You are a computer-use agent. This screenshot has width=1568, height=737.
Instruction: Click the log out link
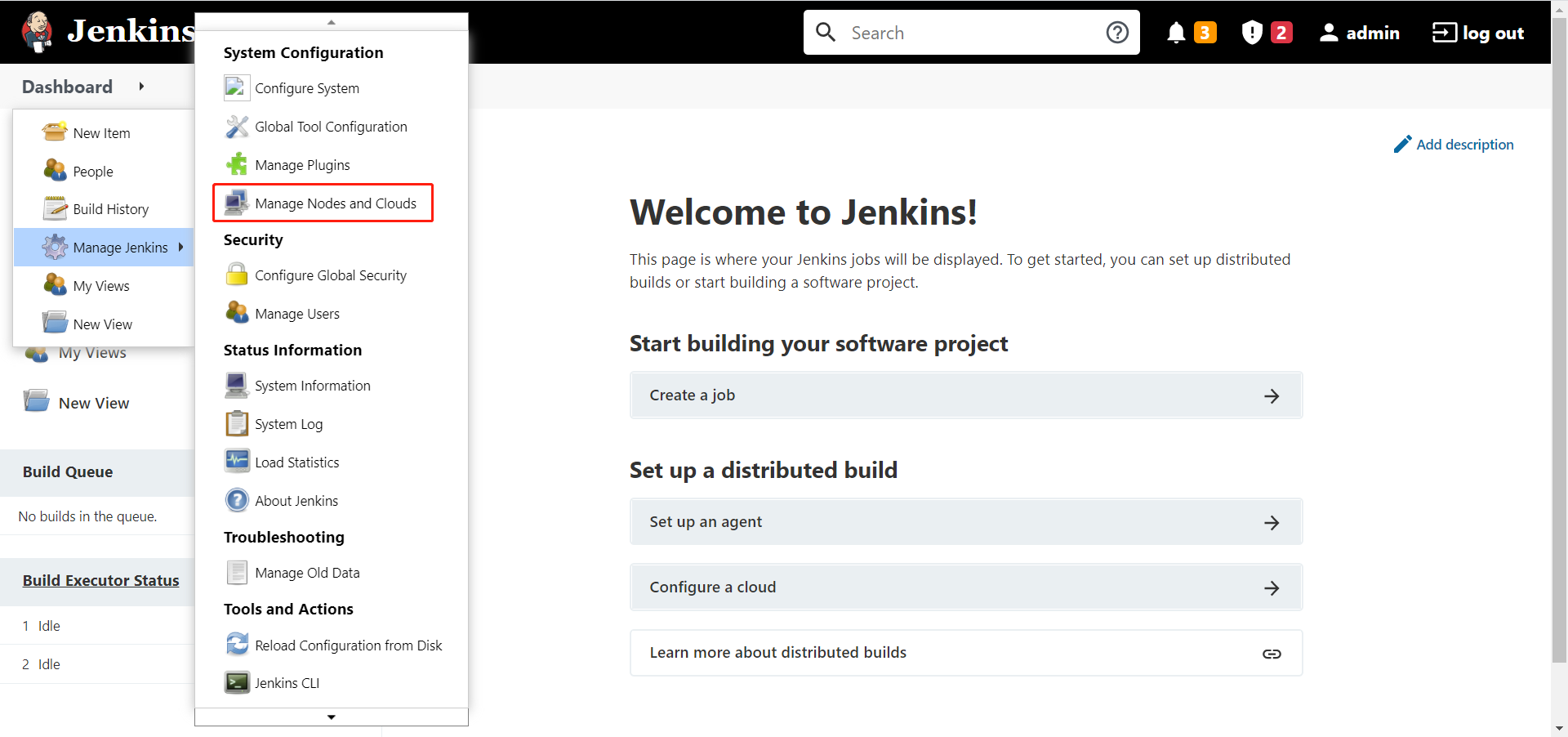pyautogui.click(x=1478, y=33)
